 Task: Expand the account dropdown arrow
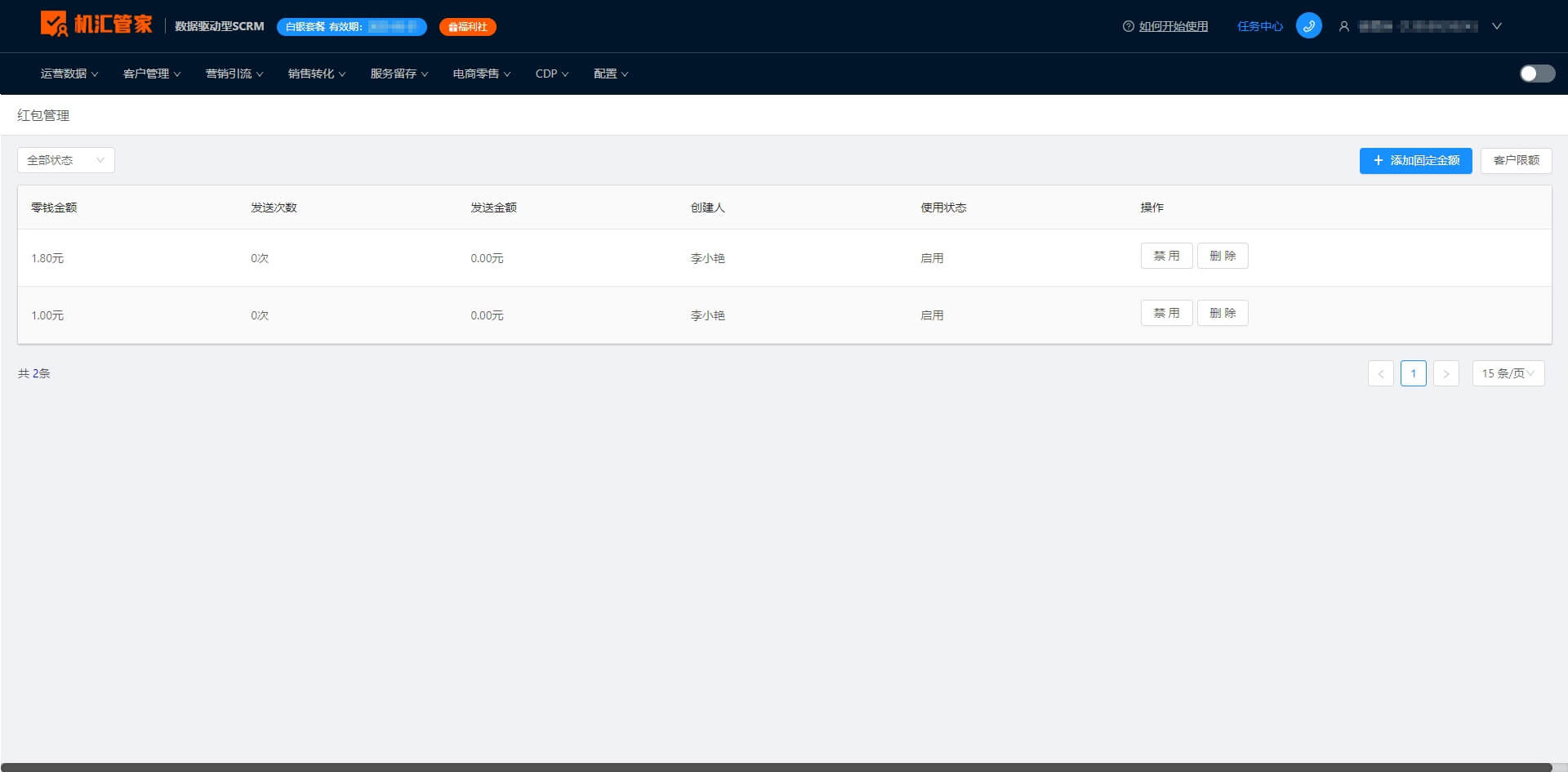pyautogui.click(x=1497, y=26)
